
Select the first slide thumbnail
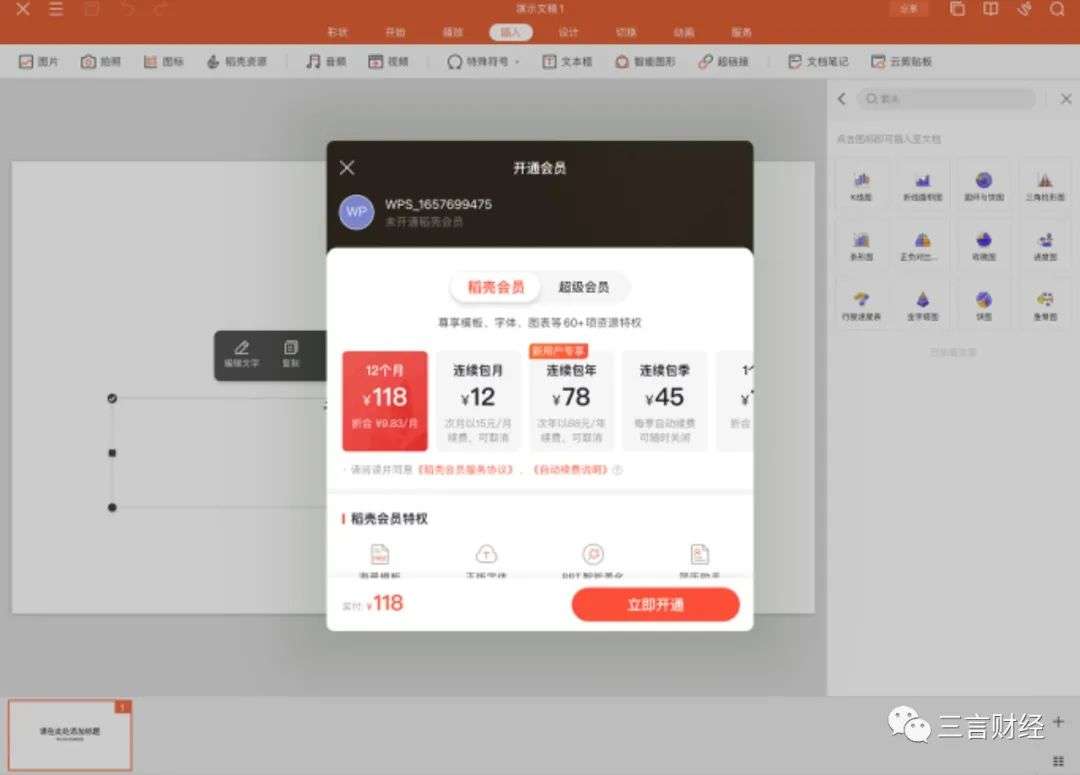pos(70,734)
